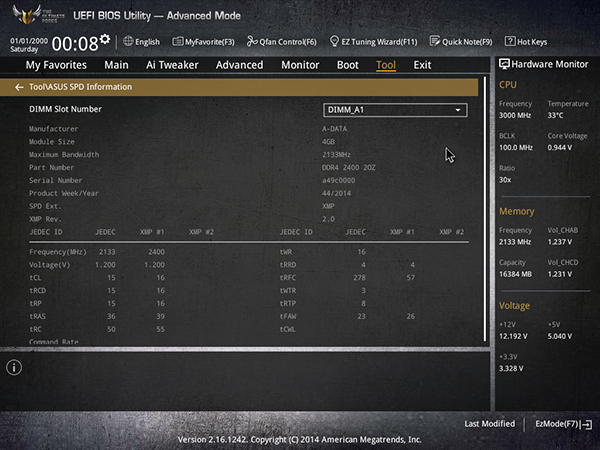The image size is (600, 450).
Task: Open the Advanced tab
Action: click(240, 65)
